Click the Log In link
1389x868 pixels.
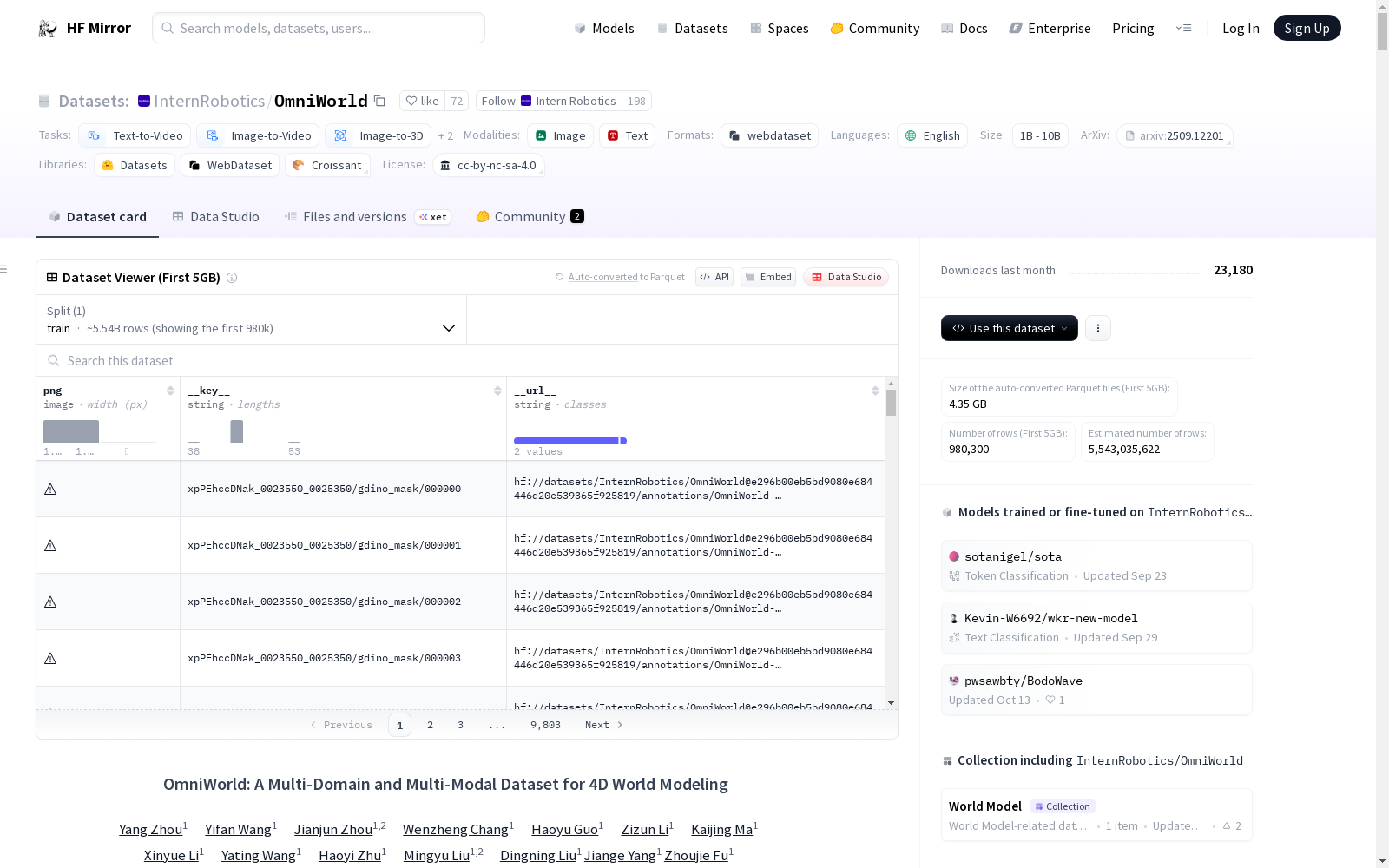tap(1241, 28)
